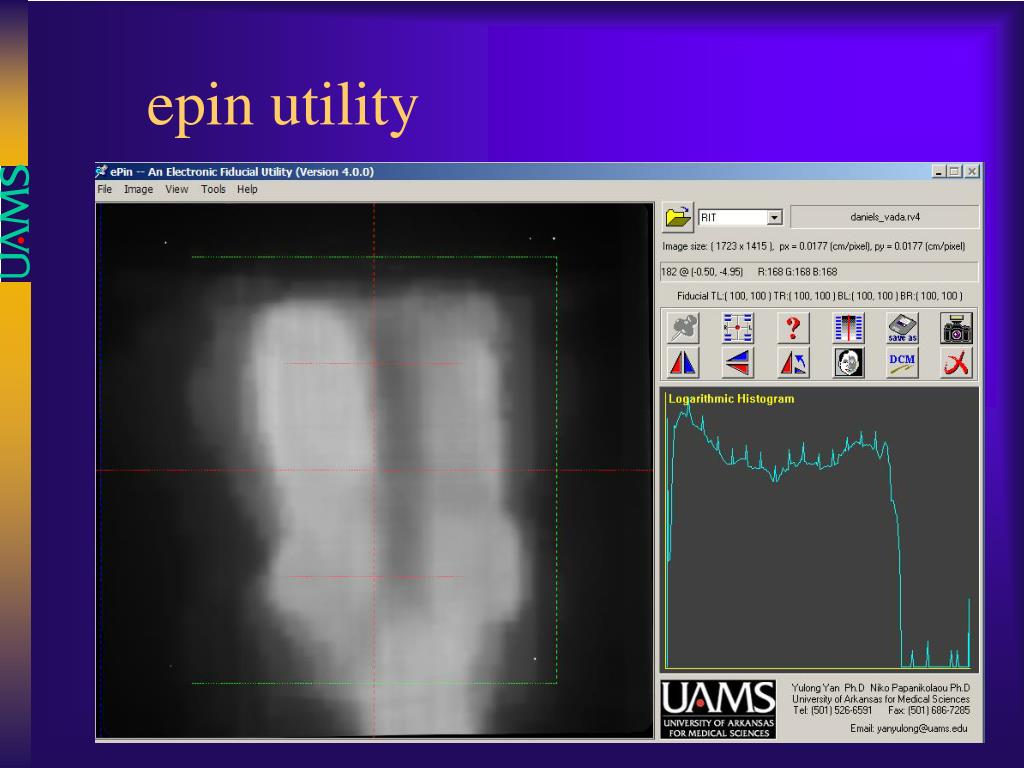Click the Logarithmic Histogram plot
Viewport: 1024px width, 768px height.
click(819, 529)
